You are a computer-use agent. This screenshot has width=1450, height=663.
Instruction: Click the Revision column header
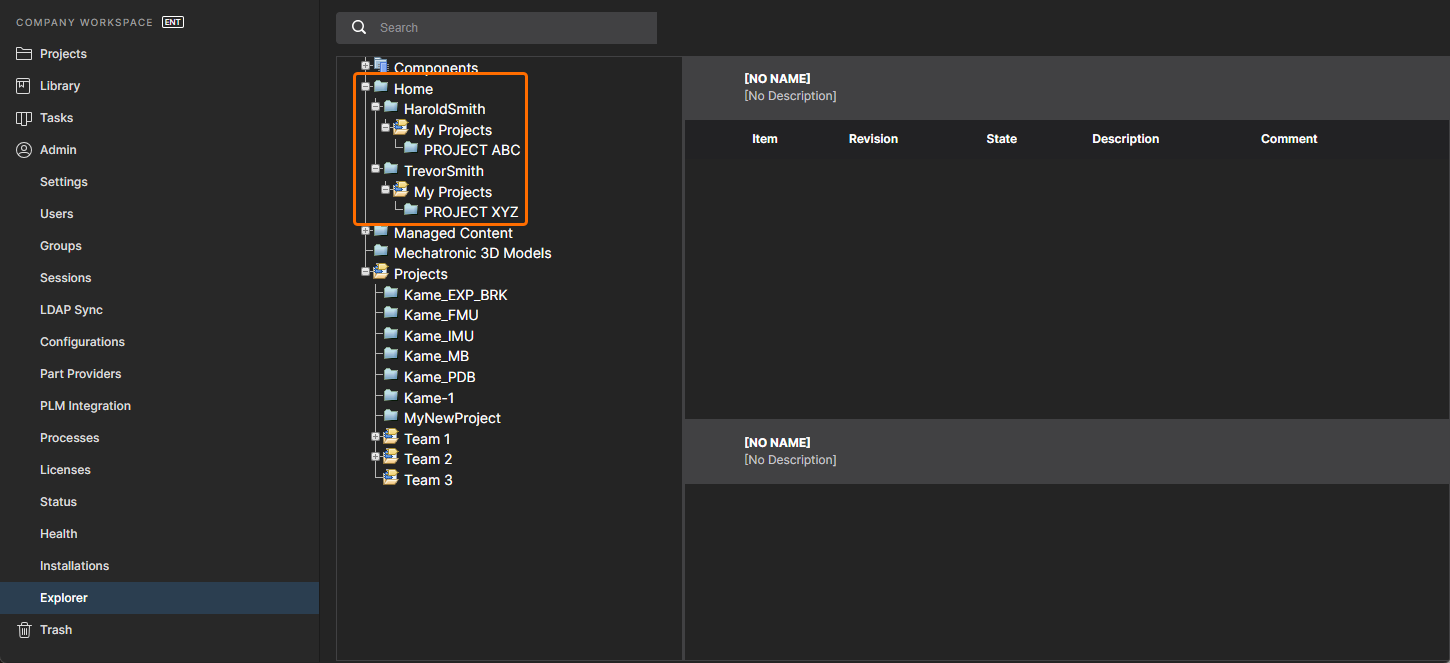pyautogui.click(x=873, y=139)
